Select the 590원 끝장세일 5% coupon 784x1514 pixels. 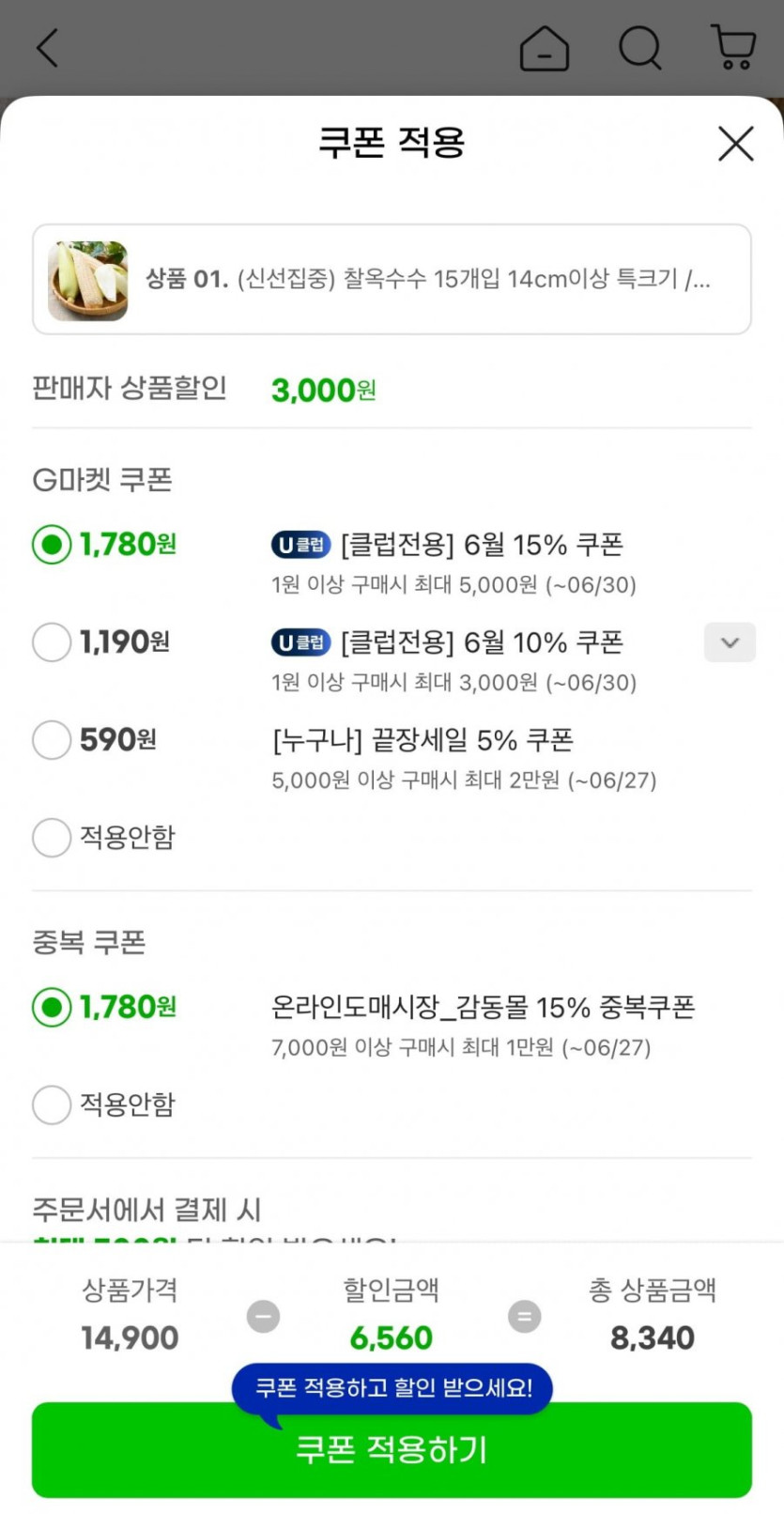(52, 740)
